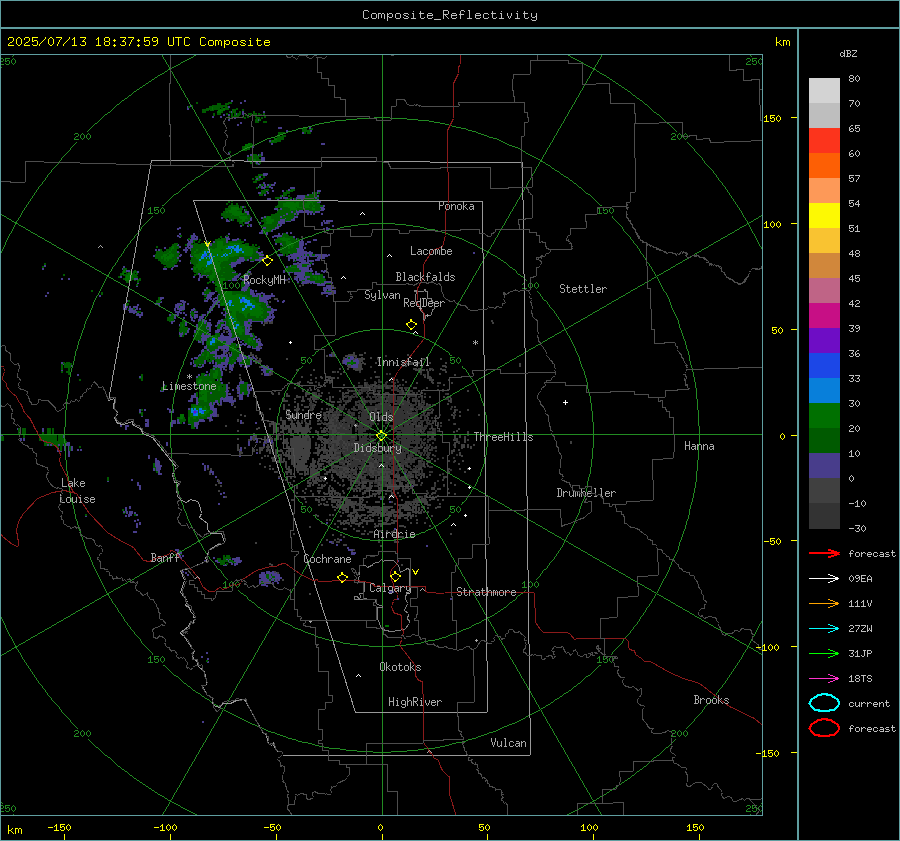
Task: Select the purple 39 dBZ swatch
Action: pyautogui.click(x=824, y=340)
